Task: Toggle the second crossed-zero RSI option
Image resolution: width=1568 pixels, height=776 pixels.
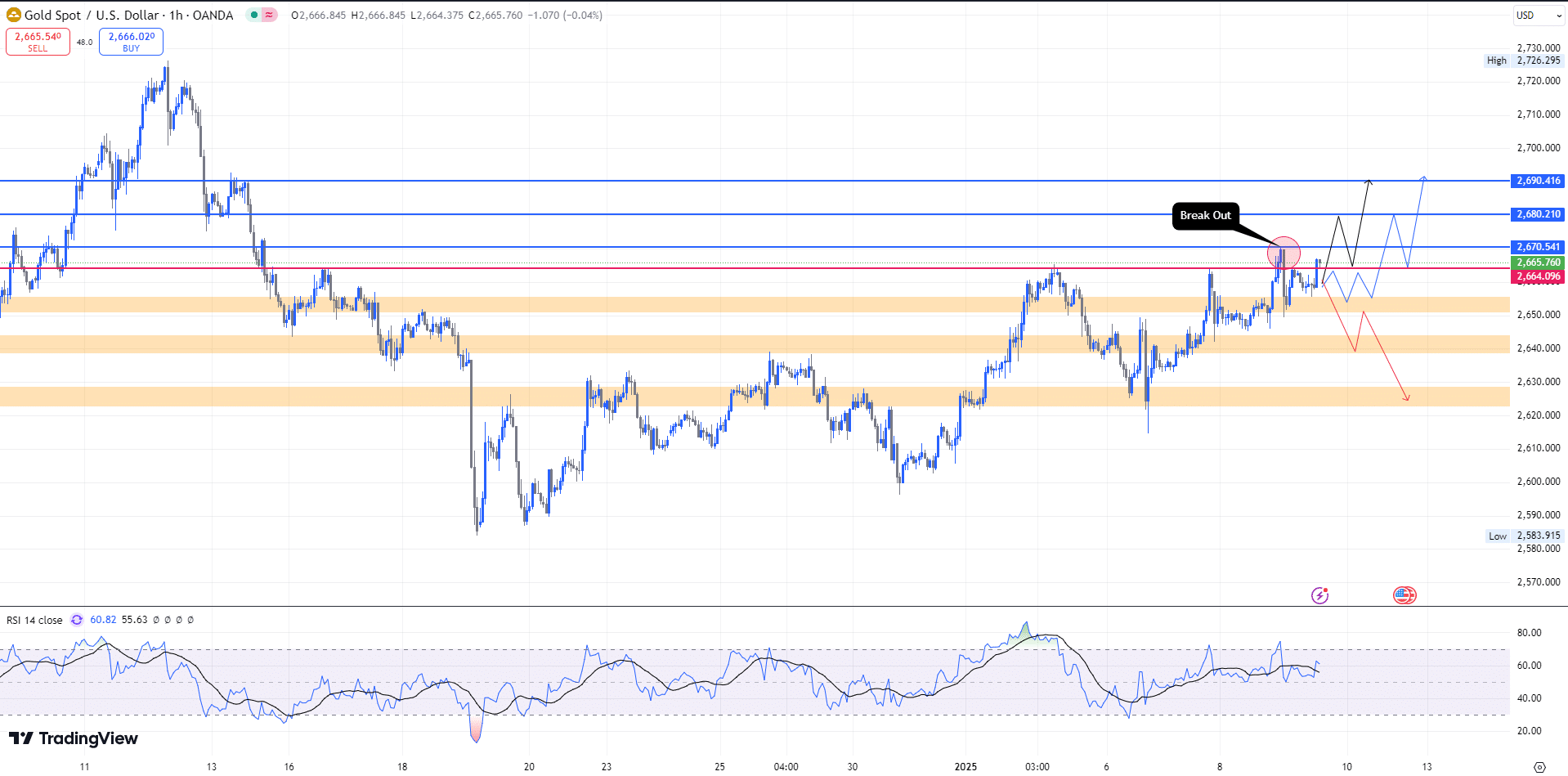Action: tap(168, 620)
